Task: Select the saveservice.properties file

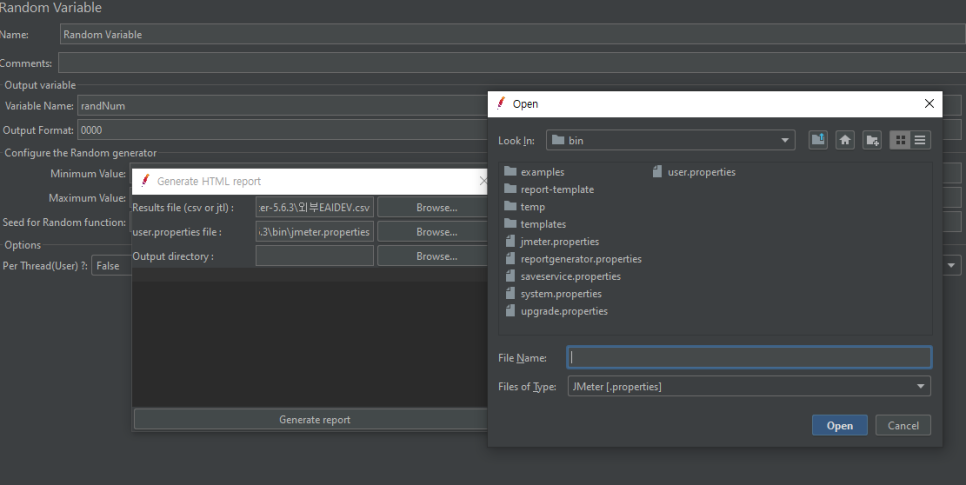Action: (x=562, y=276)
